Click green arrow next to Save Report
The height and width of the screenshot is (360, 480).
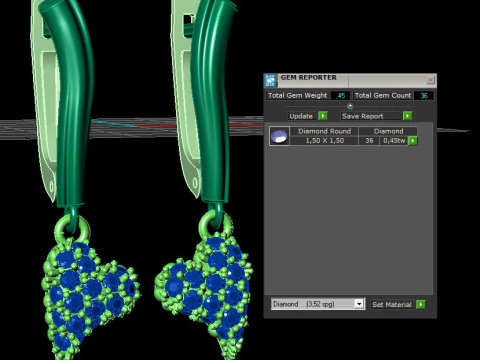407,116
